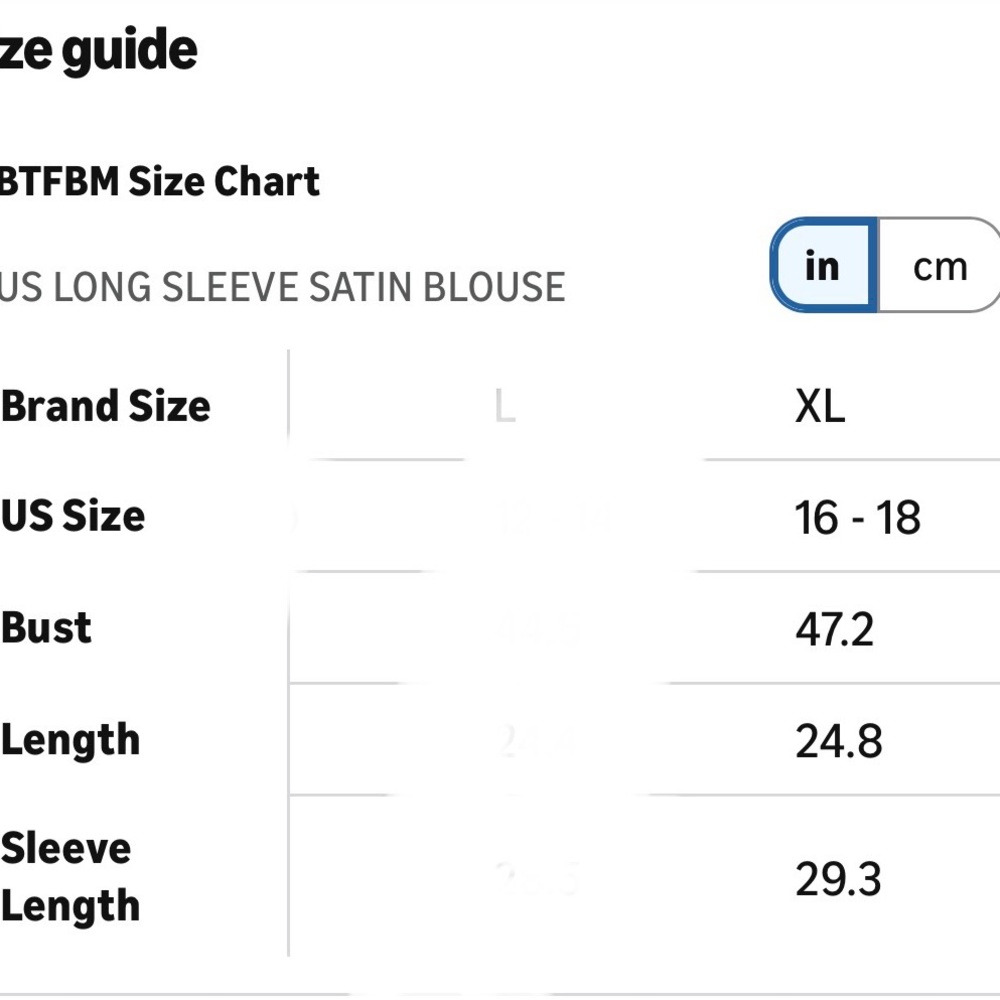Click the Sleeve Length row label

pos(71,877)
